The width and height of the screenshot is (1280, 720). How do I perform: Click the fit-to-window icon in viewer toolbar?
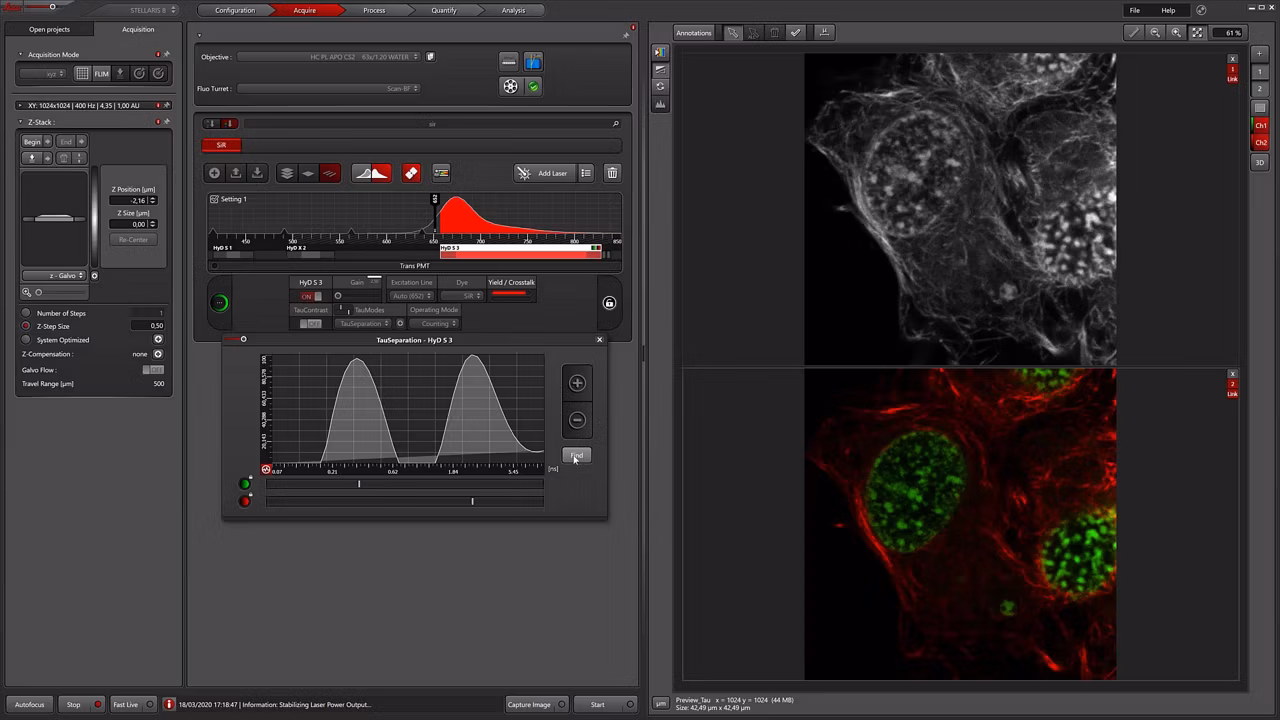coord(1198,33)
